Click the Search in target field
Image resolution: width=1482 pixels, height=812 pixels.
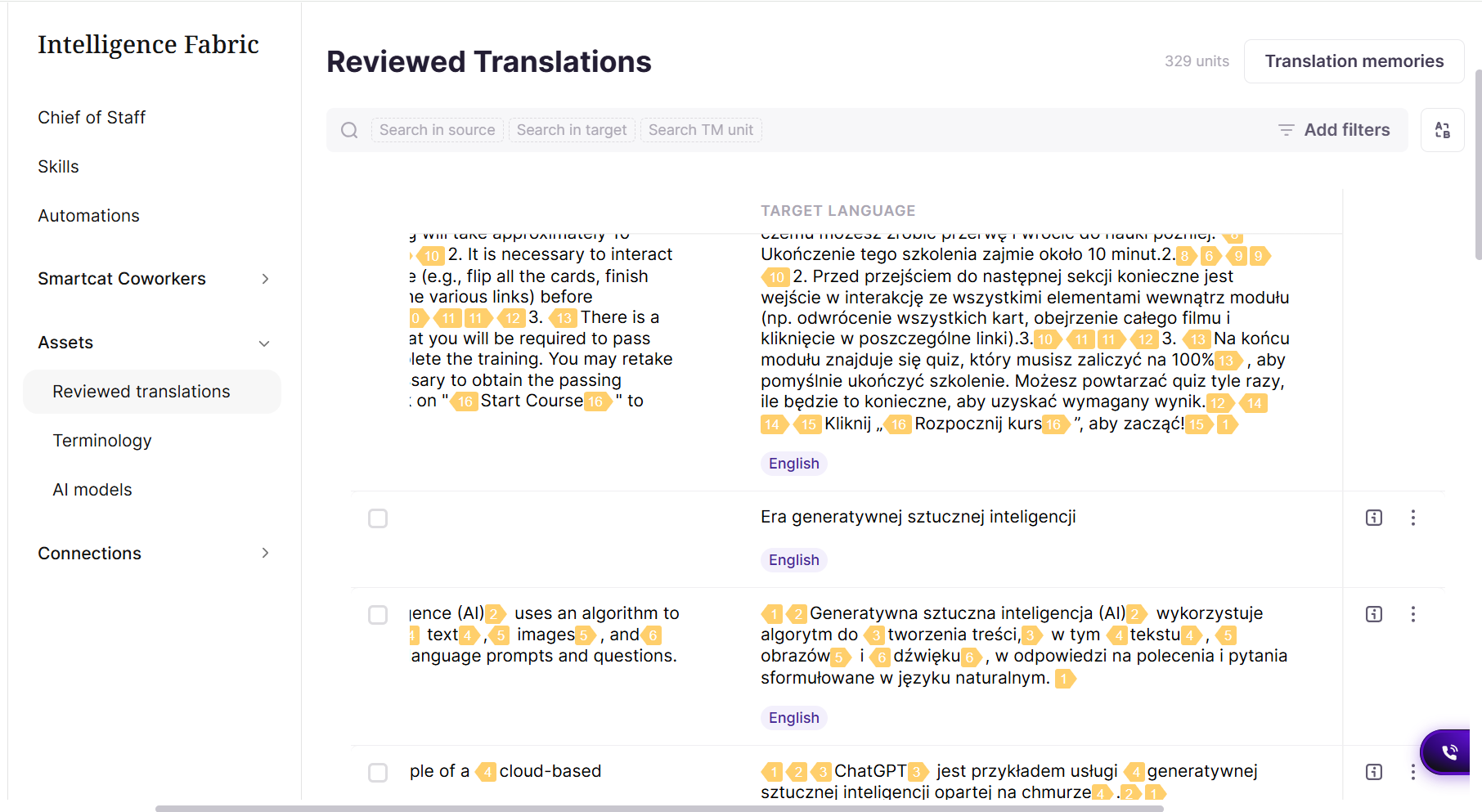tap(572, 130)
